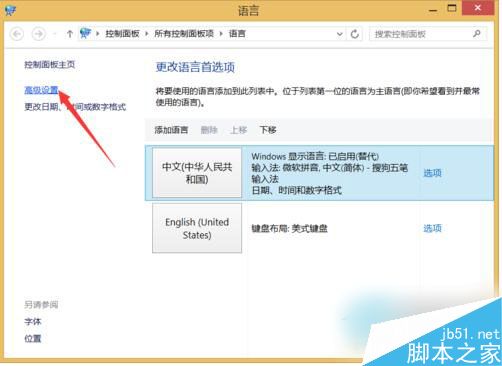The width and height of the screenshot is (502, 366).
Task: Open 选项 for 中文(中华人民共和国)
Action: click(432, 173)
